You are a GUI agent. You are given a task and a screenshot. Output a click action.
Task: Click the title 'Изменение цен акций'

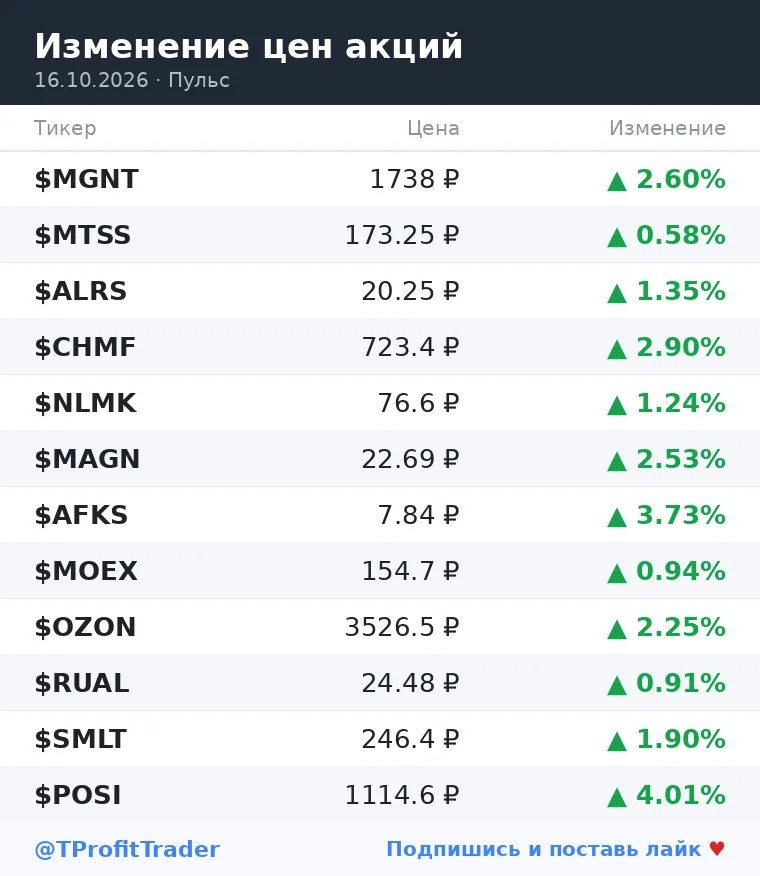click(x=249, y=46)
